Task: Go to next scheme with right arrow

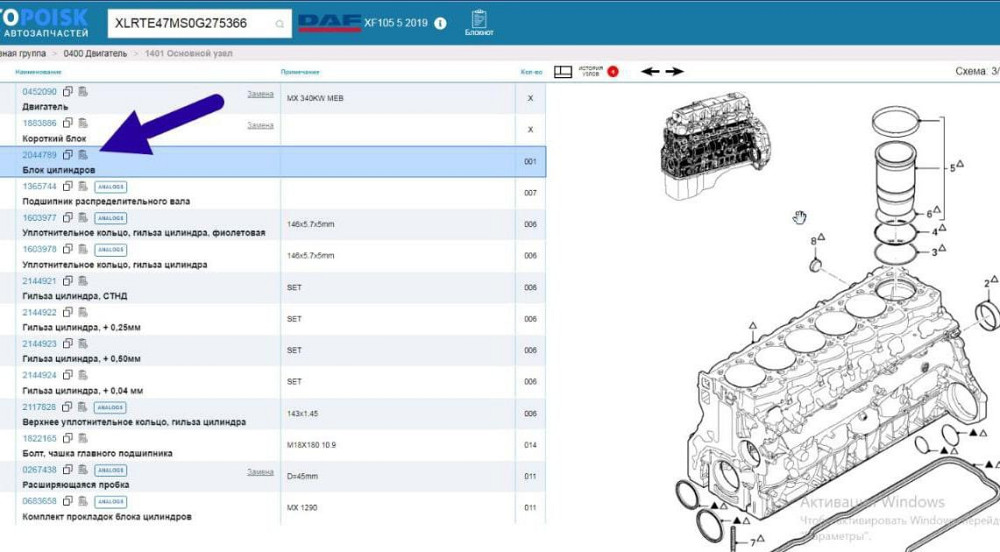Action: tap(676, 72)
